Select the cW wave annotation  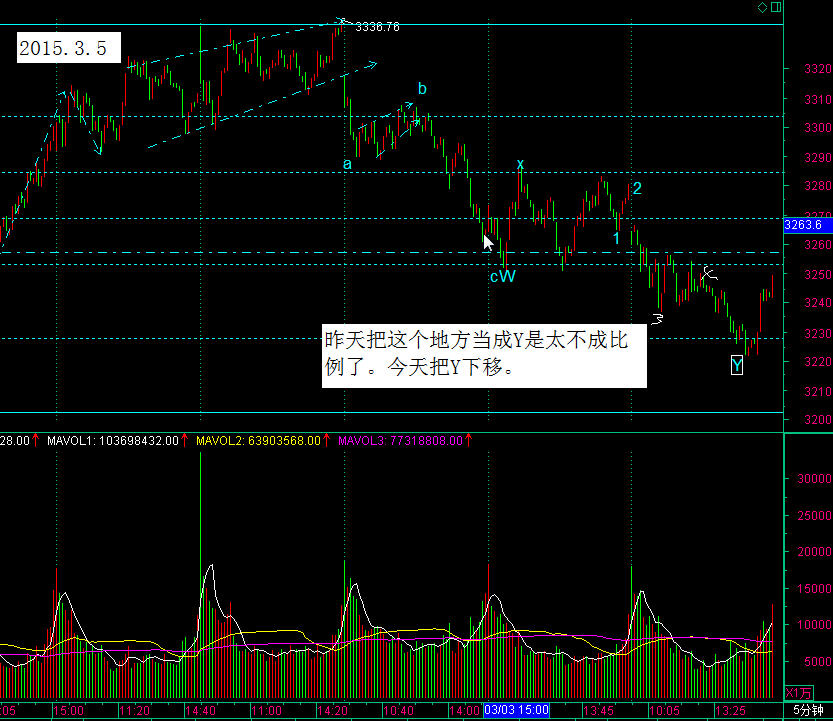point(502,276)
